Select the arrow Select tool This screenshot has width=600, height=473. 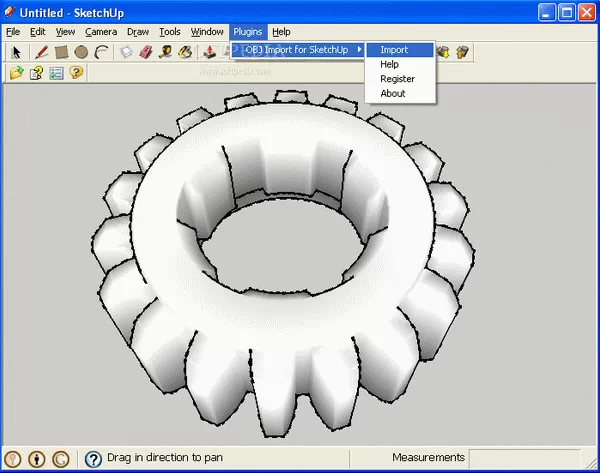[x=16, y=52]
